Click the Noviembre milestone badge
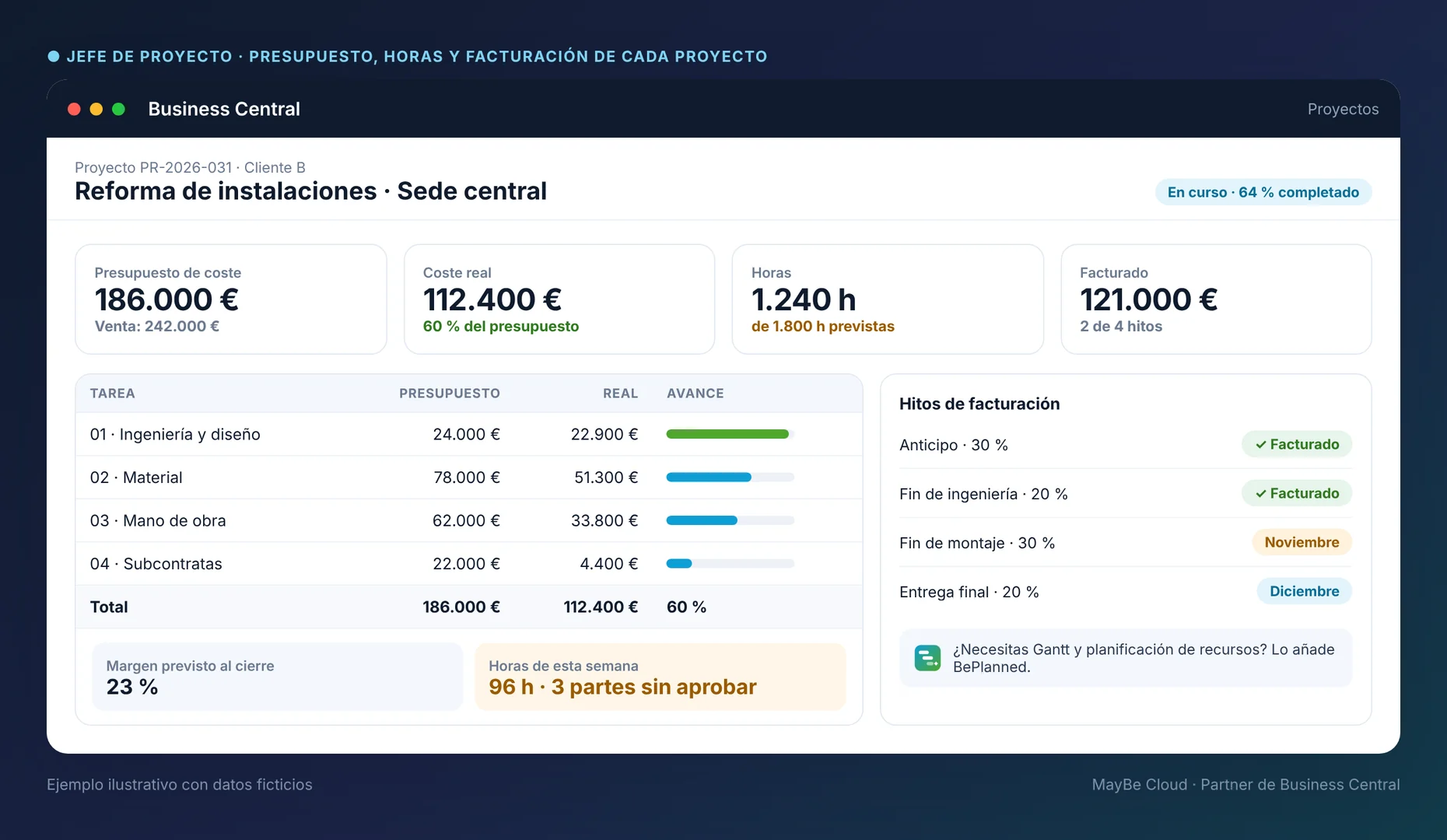 pyautogui.click(x=1302, y=542)
